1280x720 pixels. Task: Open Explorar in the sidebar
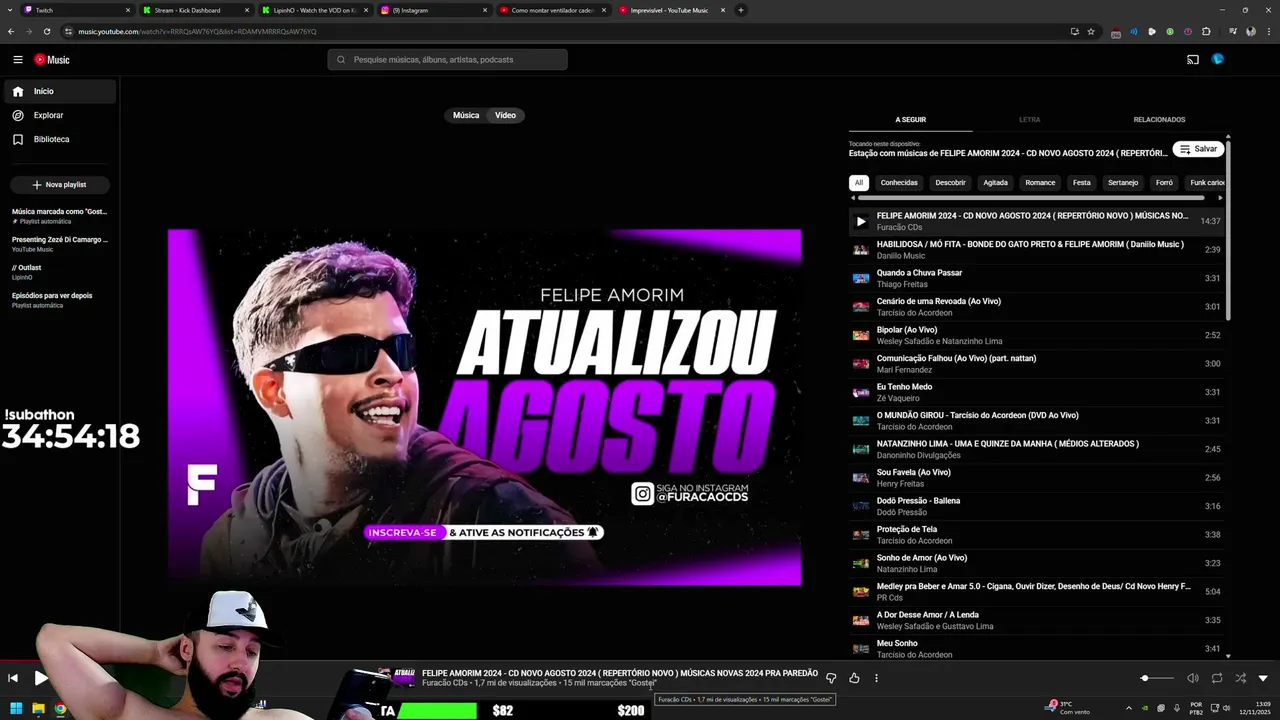(x=60, y=115)
